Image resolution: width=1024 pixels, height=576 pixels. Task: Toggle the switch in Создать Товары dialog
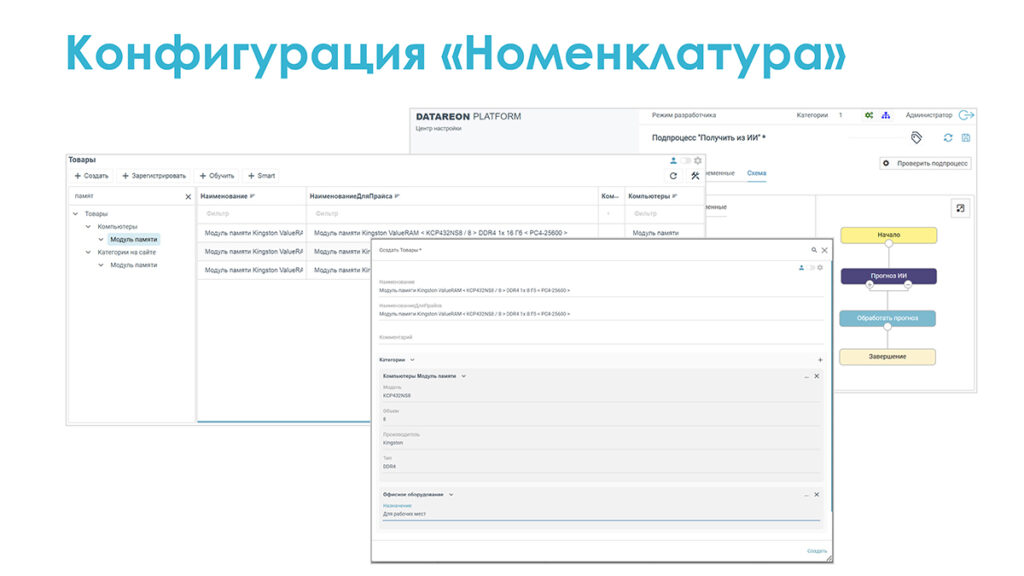[810, 268]
